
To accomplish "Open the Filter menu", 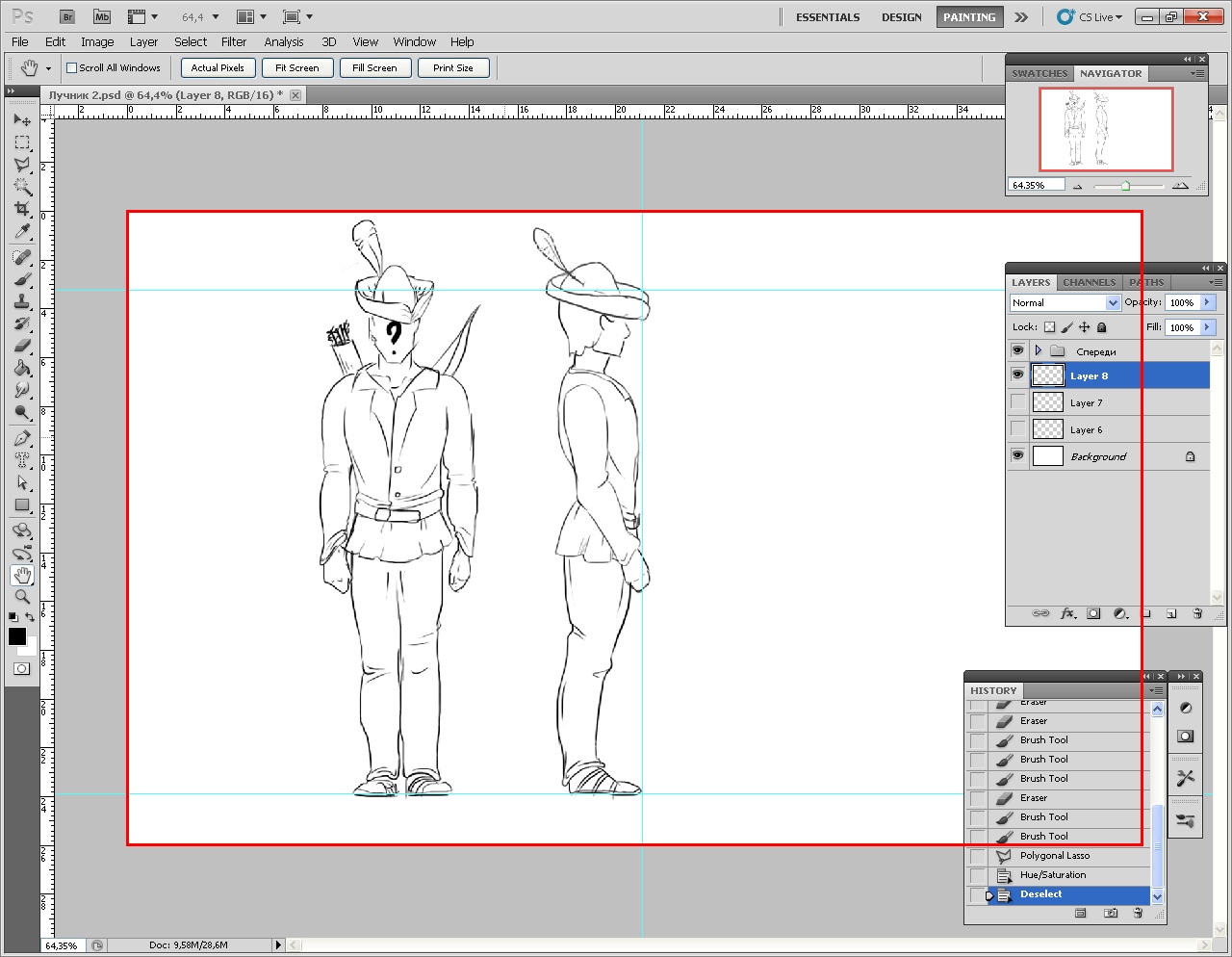I will click(234, 42).
